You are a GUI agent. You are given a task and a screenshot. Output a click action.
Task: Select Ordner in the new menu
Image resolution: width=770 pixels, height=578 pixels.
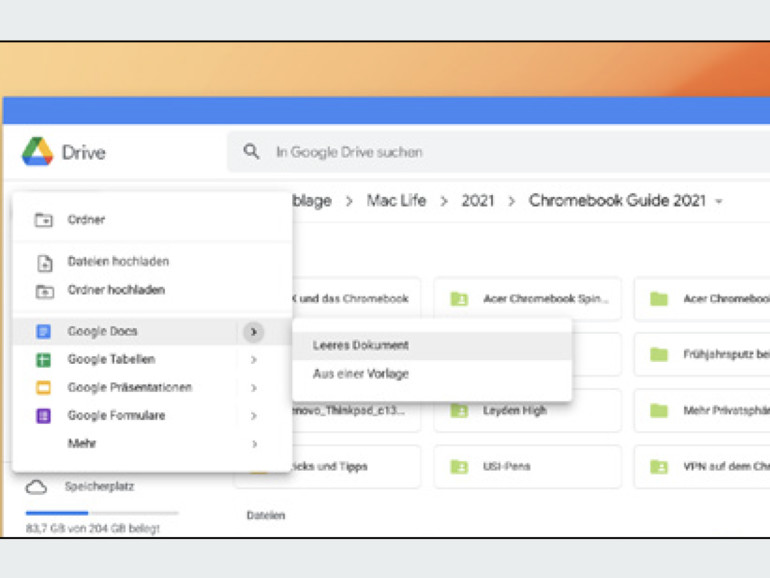(152, 220)
